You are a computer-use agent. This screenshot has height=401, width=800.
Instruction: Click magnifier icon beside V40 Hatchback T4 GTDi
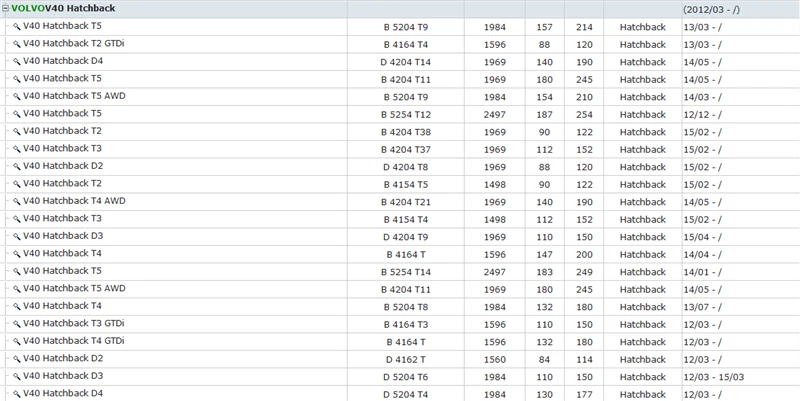tap(17, 341)
